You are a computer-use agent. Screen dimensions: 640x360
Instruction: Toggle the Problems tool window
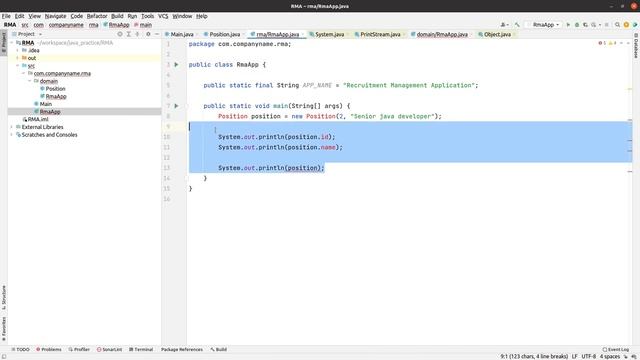[x=49, y=349]
